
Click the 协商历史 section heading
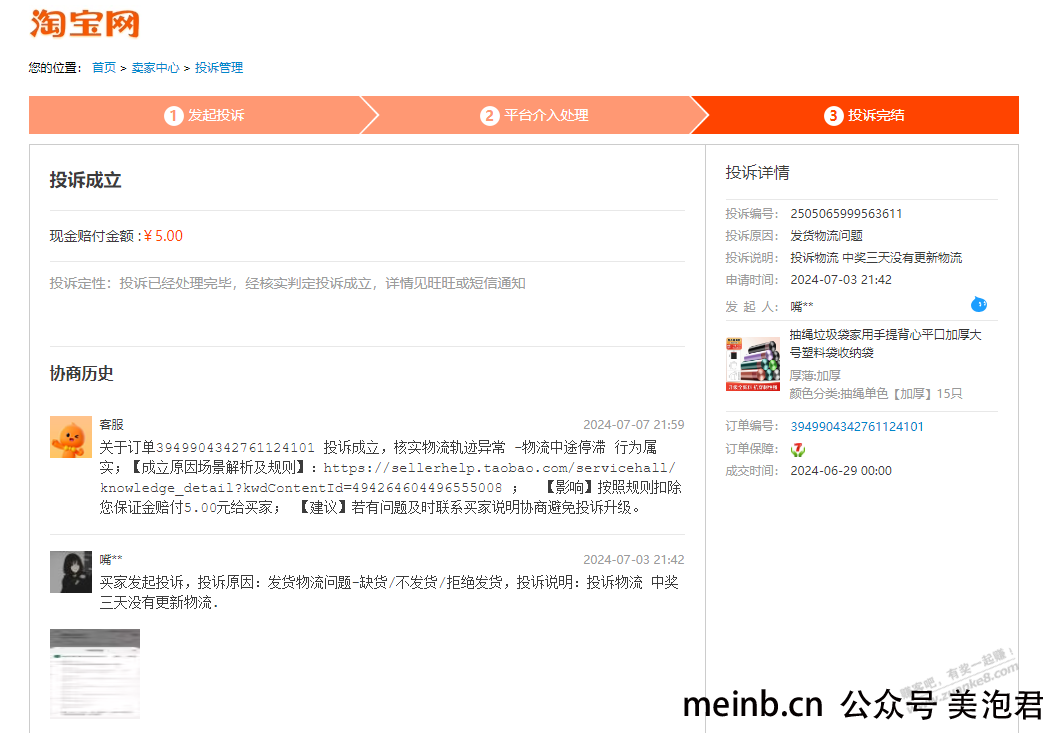point(81,373)
